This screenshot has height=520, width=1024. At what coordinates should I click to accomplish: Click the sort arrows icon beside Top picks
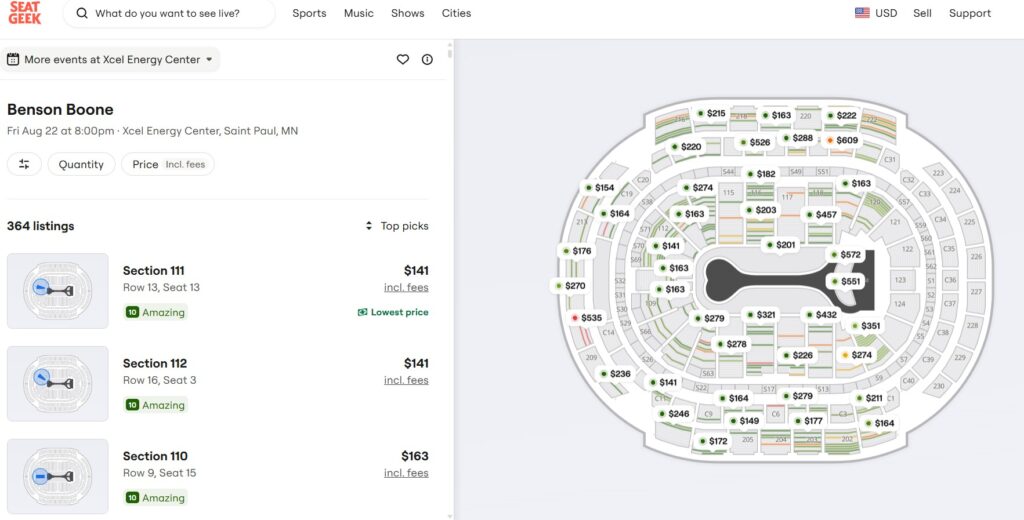click(x=369, y=226)
